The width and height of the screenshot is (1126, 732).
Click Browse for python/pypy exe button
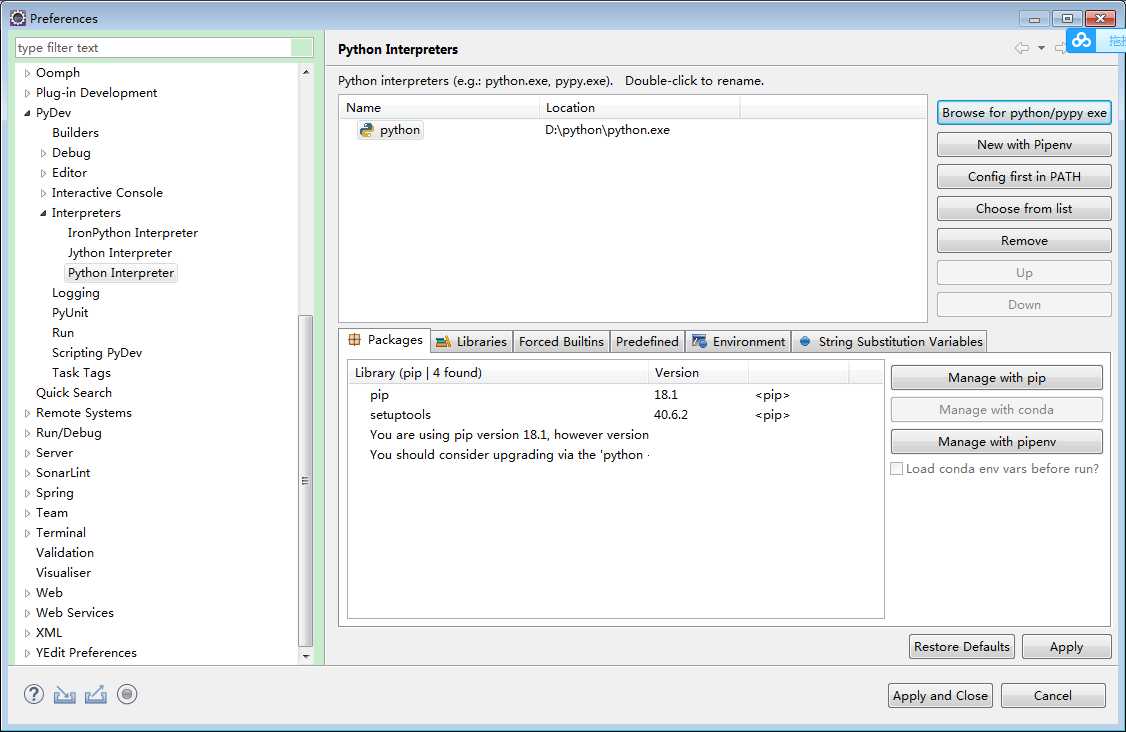(x=1024, y=113)
